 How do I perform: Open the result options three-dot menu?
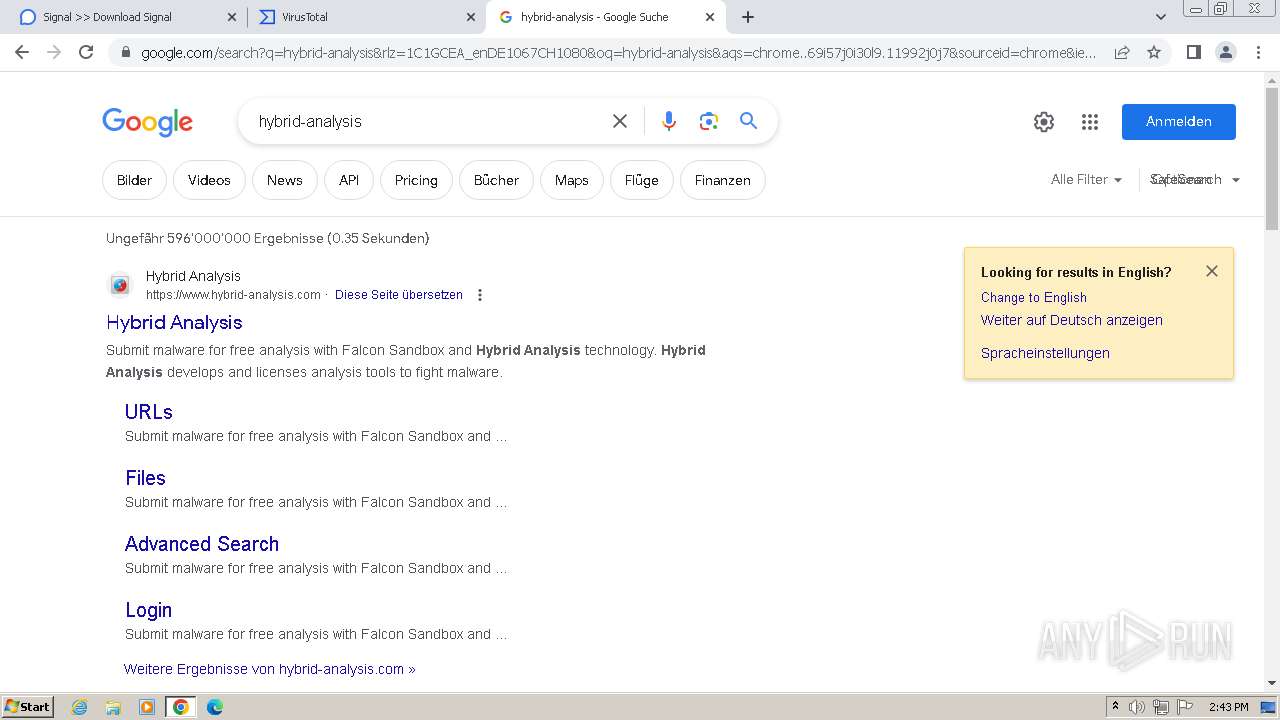pyautogui.click(x=480, y=295)
